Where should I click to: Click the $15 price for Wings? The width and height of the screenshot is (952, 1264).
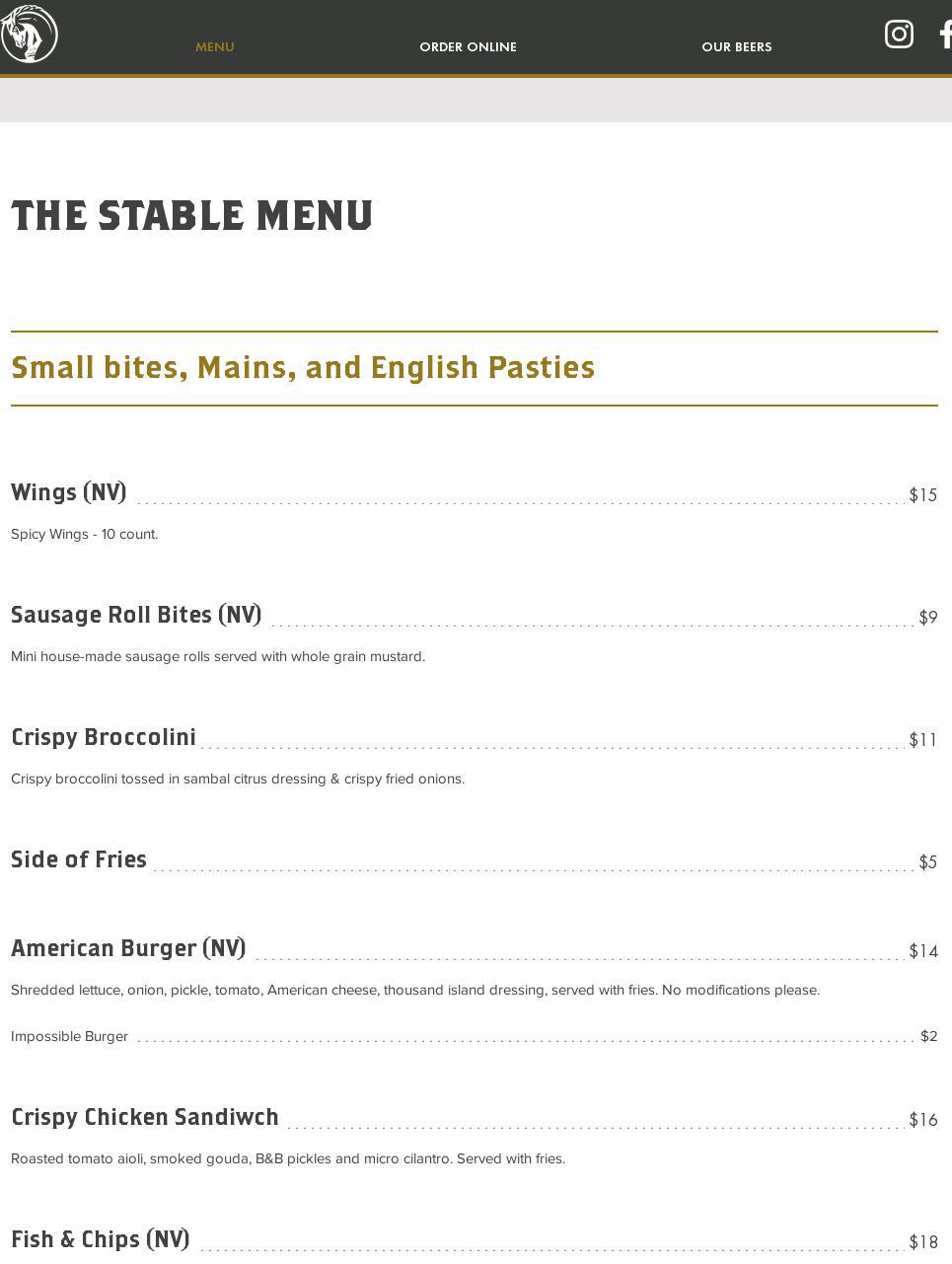click(x=922, y=495)
